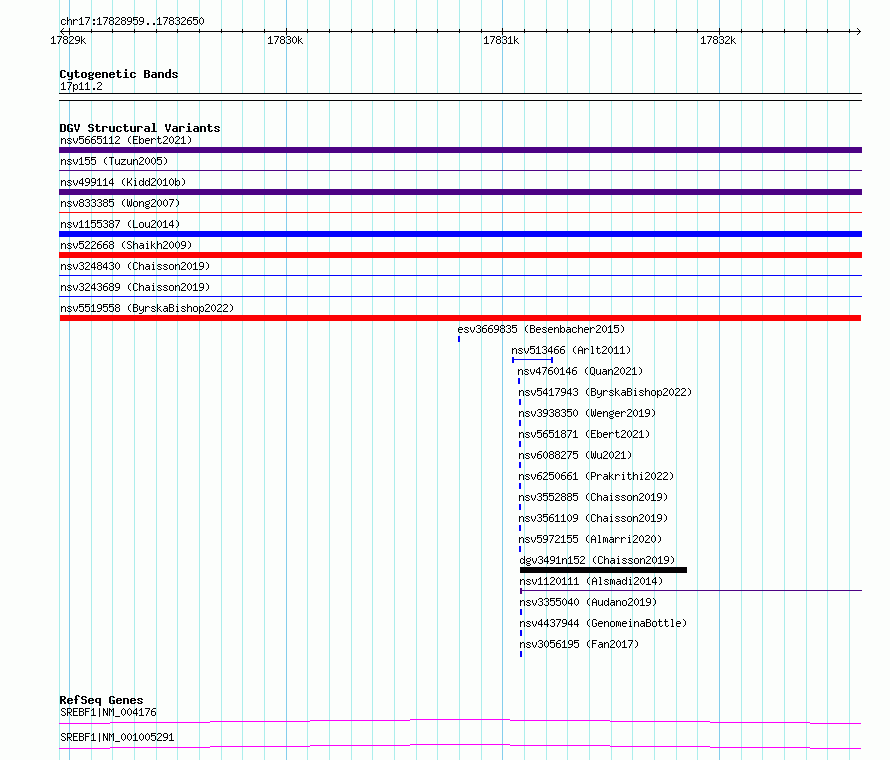Viewport: 890px width, 760px height.
Task: Click the thick purple bar under nsv5665112
Action: pyautogui.click(x=460, y=150)
